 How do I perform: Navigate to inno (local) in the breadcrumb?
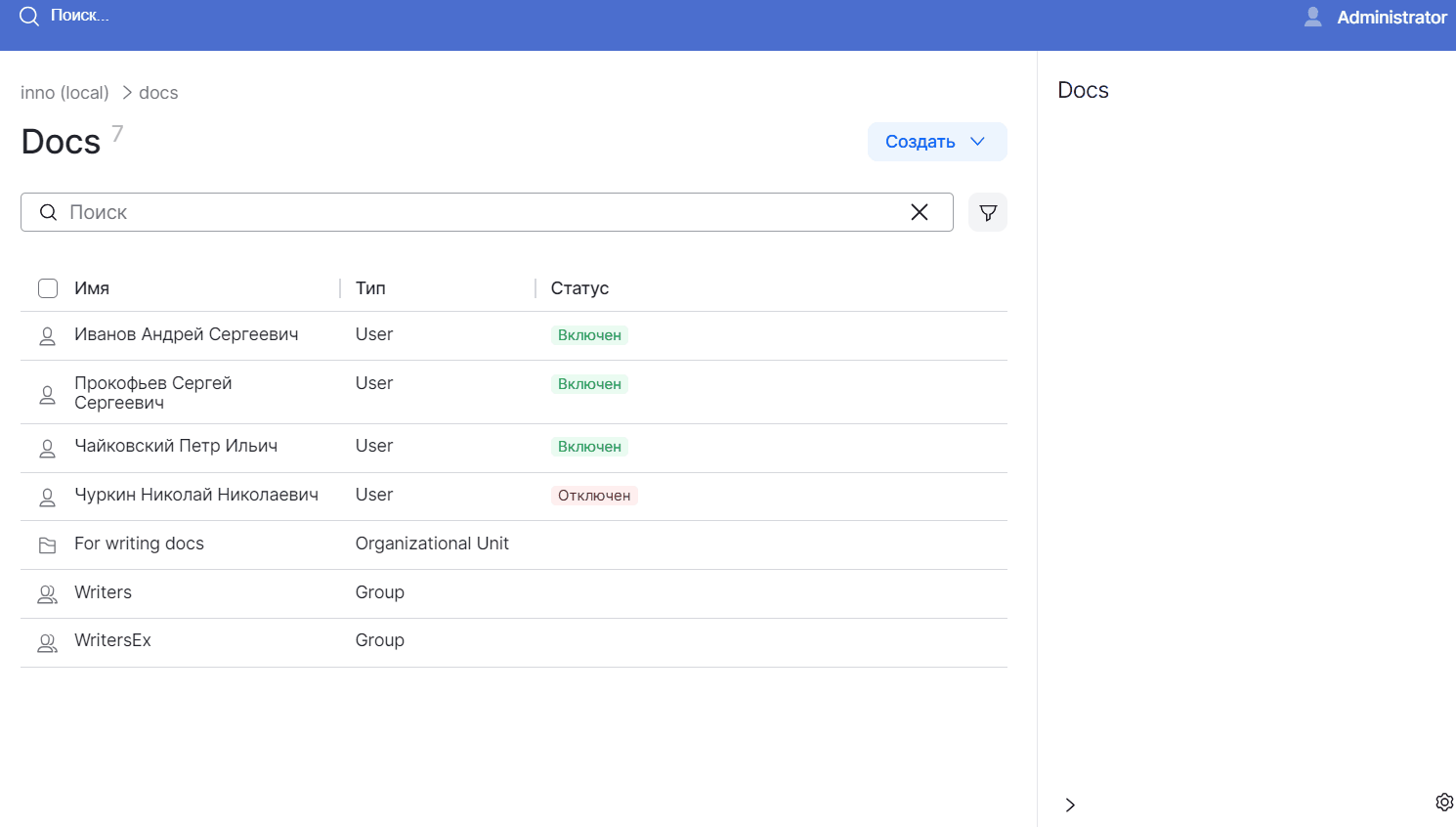[x=64, y=92]
